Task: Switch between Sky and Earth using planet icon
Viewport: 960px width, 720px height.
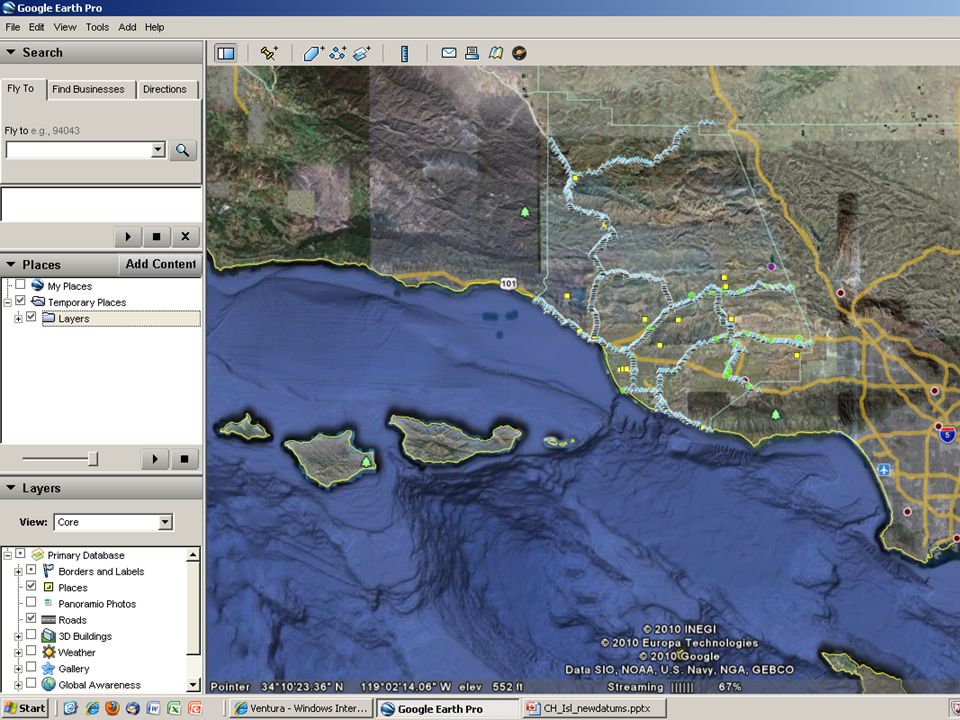Action: click(519, 53)
